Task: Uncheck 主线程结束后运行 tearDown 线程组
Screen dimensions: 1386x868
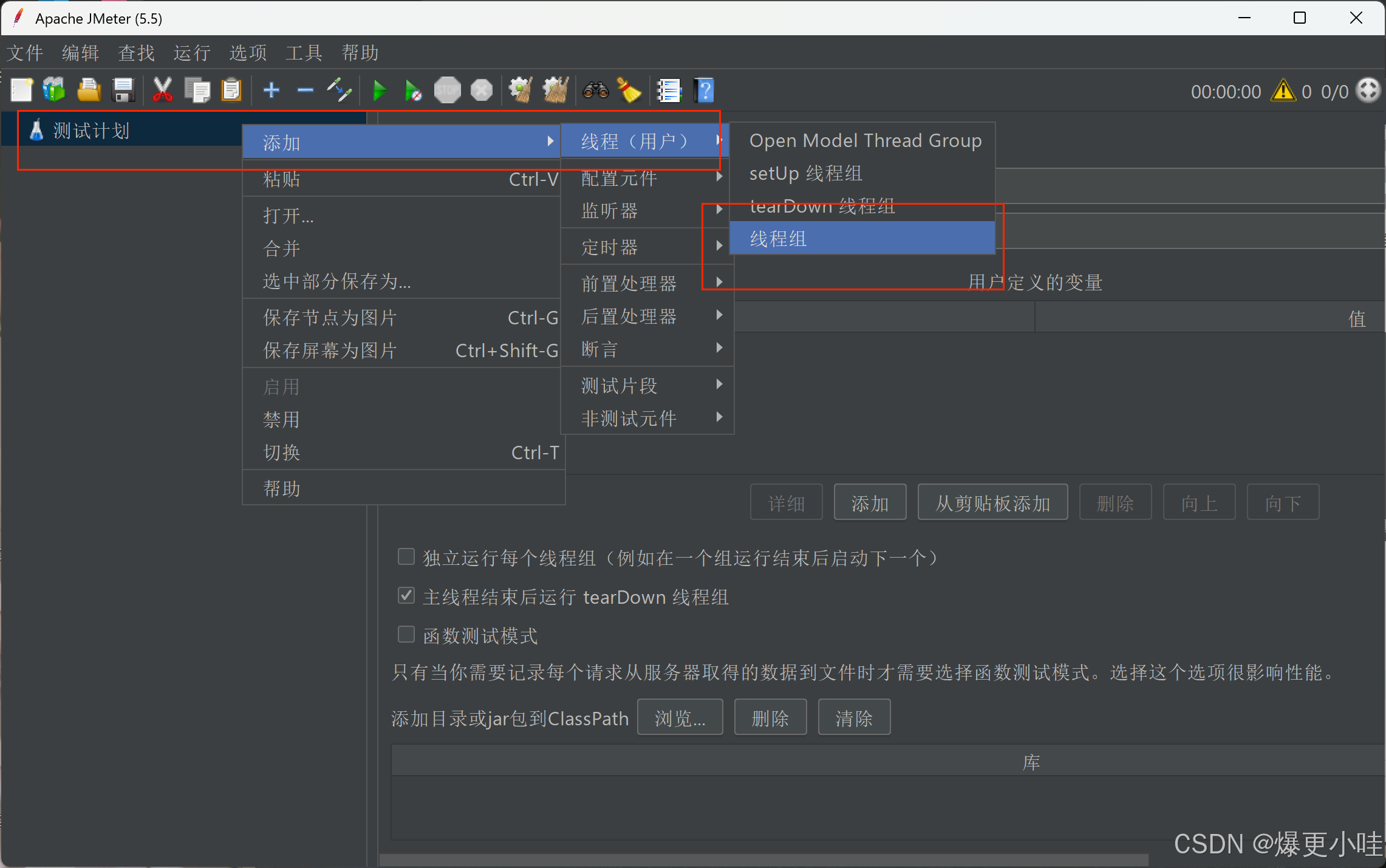Action: 406,596
